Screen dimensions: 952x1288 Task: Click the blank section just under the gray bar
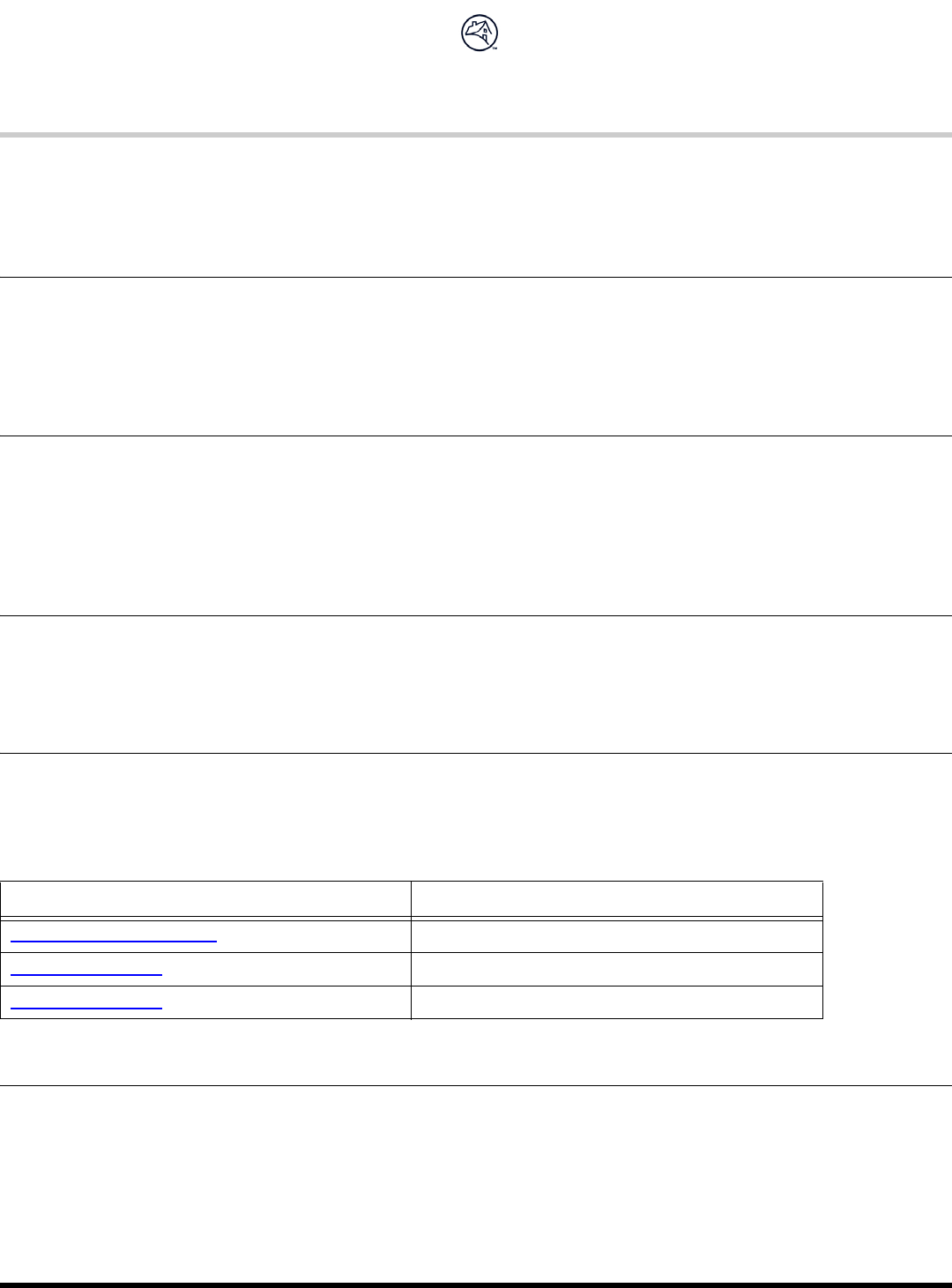[476, 207]
